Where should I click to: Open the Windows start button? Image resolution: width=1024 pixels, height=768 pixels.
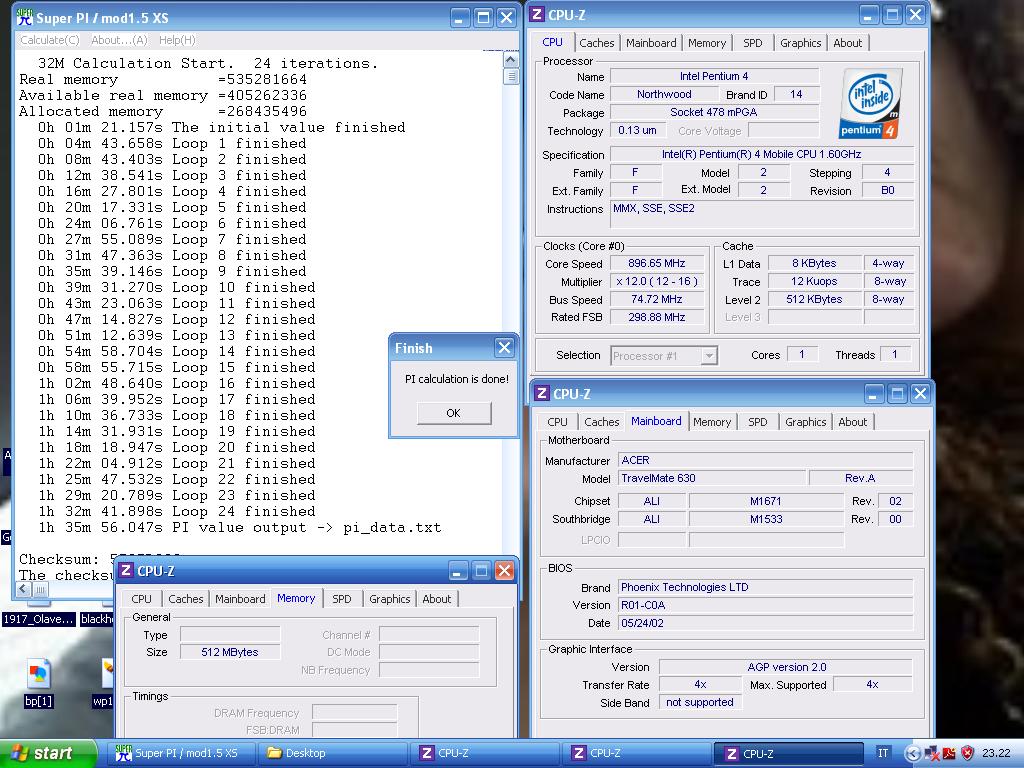pos(47,754)
